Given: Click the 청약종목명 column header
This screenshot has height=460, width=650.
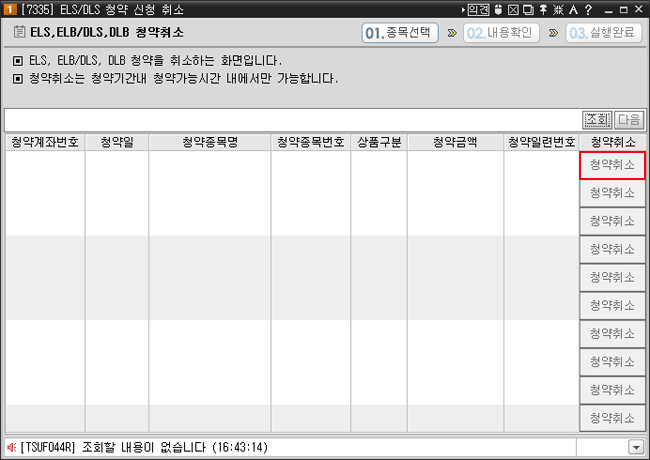Looking at the screenshot, I should coord(210,142).
